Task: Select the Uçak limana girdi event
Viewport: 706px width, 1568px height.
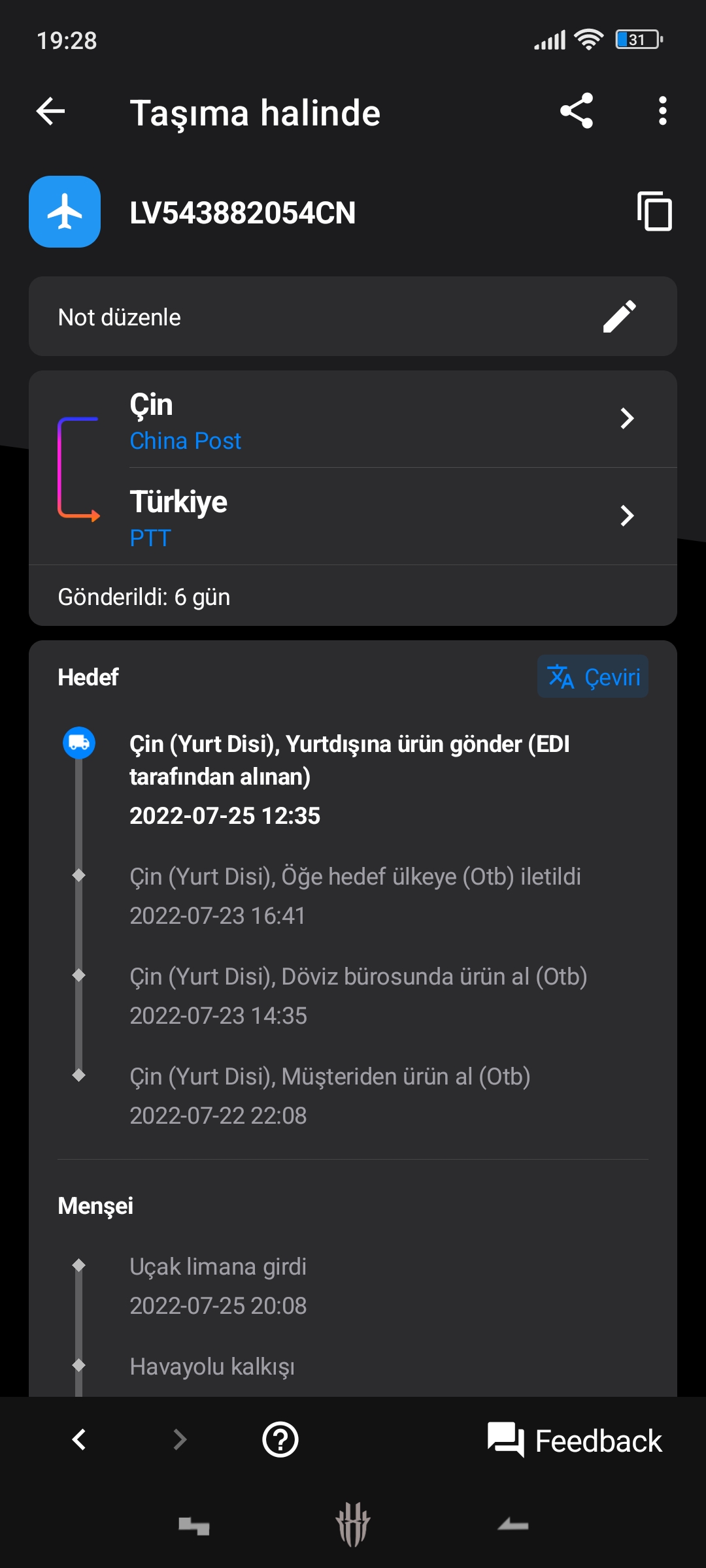Action: (x=218, y=1286)
